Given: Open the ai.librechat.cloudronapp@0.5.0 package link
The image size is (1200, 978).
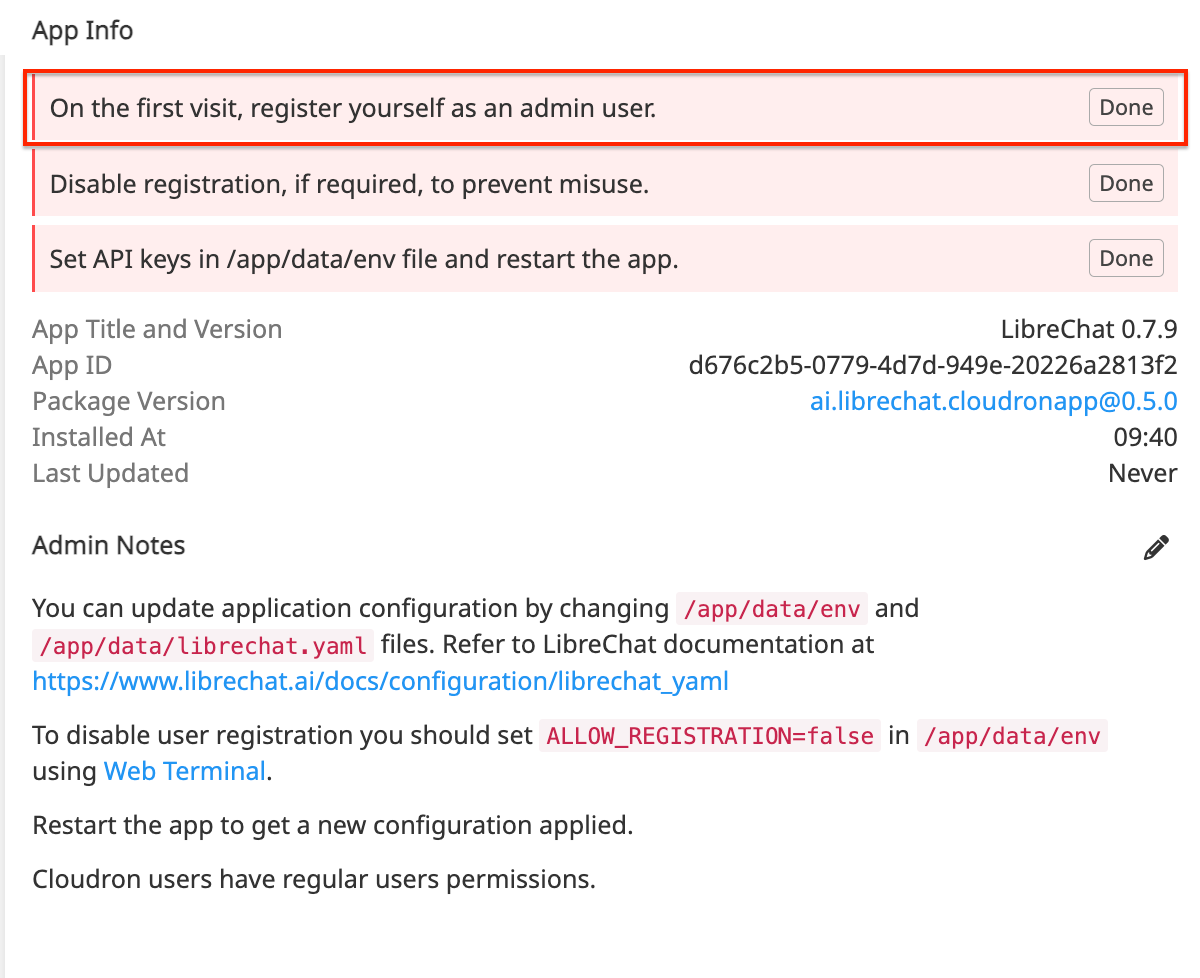Looking at the screenshot, I should coord(993,401).
